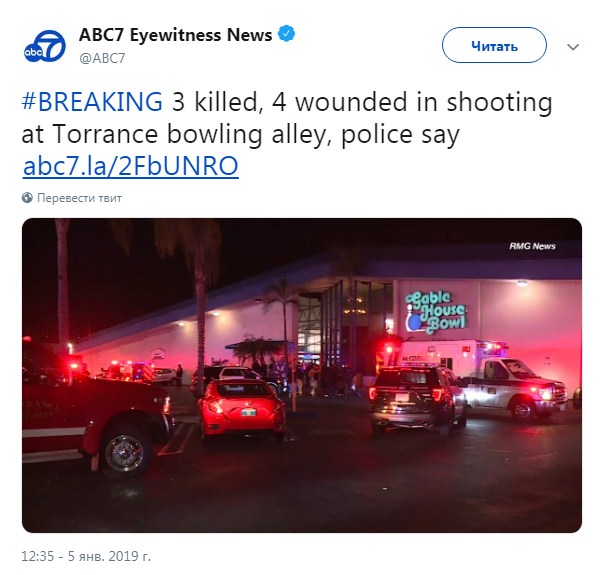The height and width of the screenshot is (575, 605).
Task: Open the timestamp 12:35 - 5 янв. 2019 г.
Action: point(86,556)
